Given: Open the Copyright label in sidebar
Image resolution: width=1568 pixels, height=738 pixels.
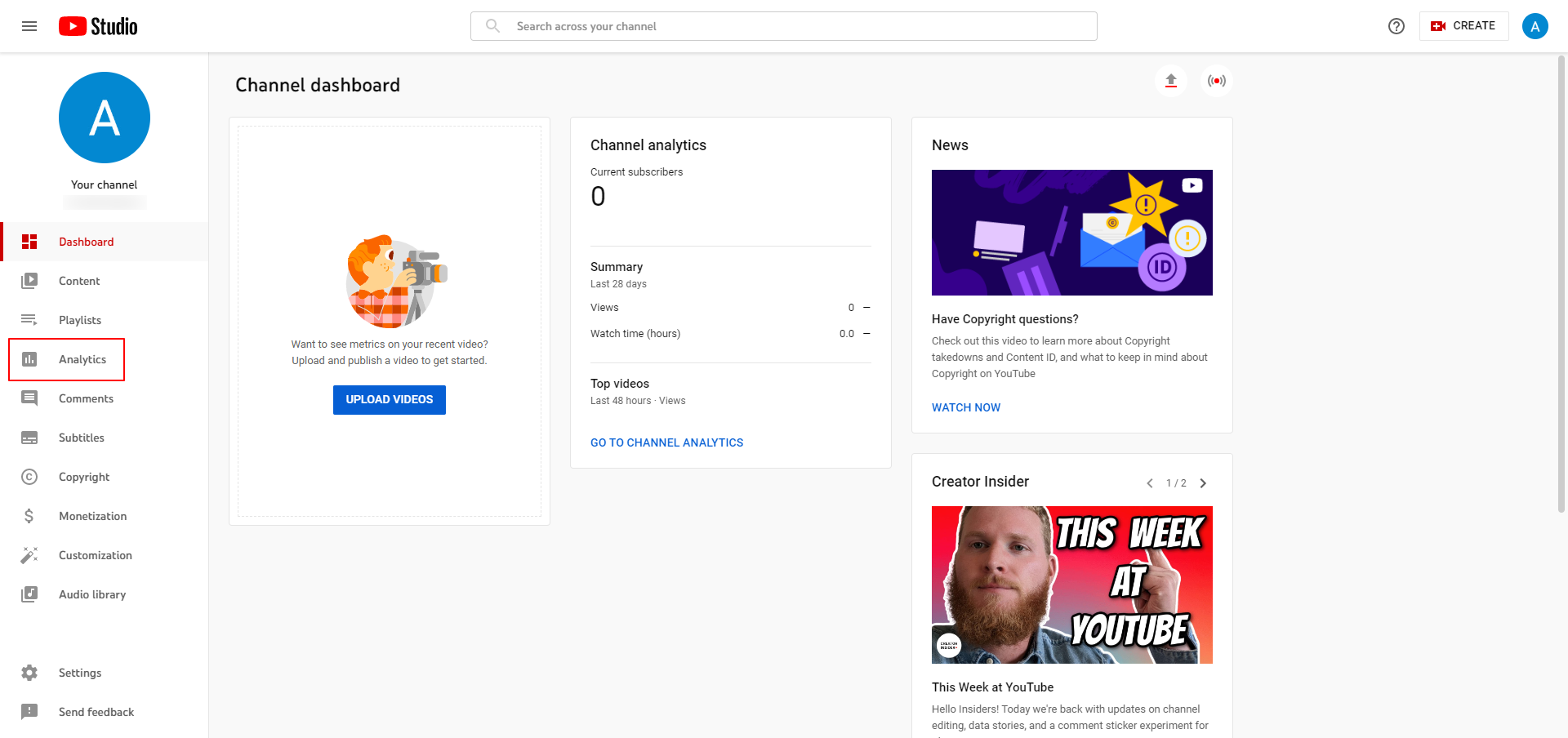Looking at the screenshot, I should (x=84, y=477).
